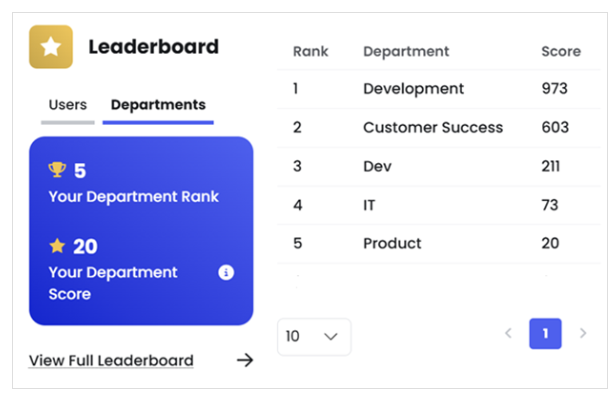Click the trophy icon beside rank 5
The image size is (616, 402).
(57, 170)
